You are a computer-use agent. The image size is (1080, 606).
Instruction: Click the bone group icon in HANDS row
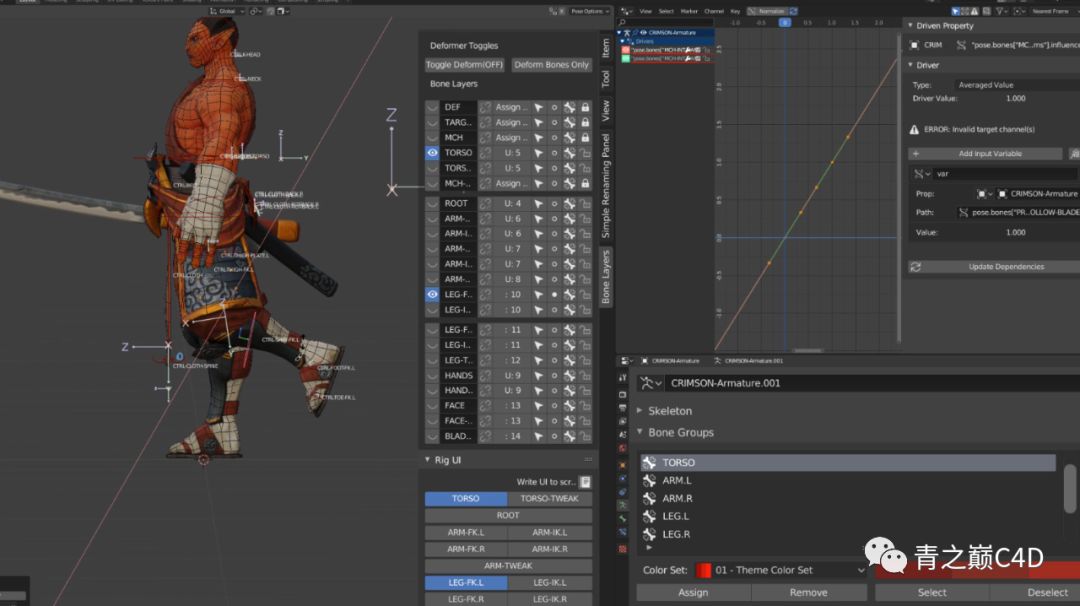[x=570, y=375]
